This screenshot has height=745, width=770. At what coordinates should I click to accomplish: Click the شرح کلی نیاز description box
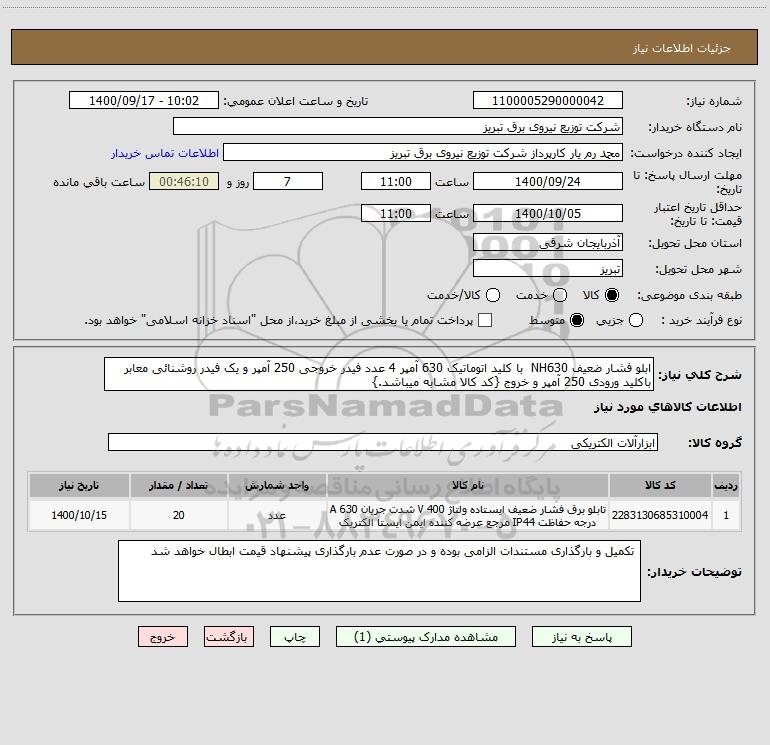[x=379, y=375]
